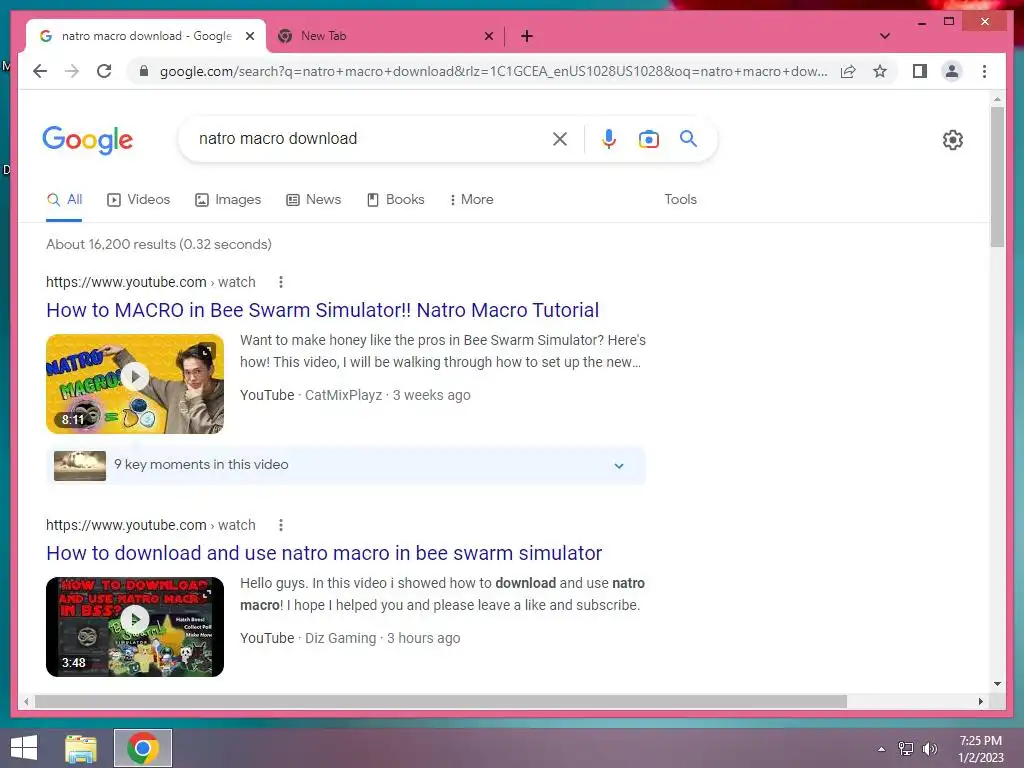The height and width of the screenshot is (768, 1024).
Task: Click the first youtube.com › watch URL
Action: (151, 282)
